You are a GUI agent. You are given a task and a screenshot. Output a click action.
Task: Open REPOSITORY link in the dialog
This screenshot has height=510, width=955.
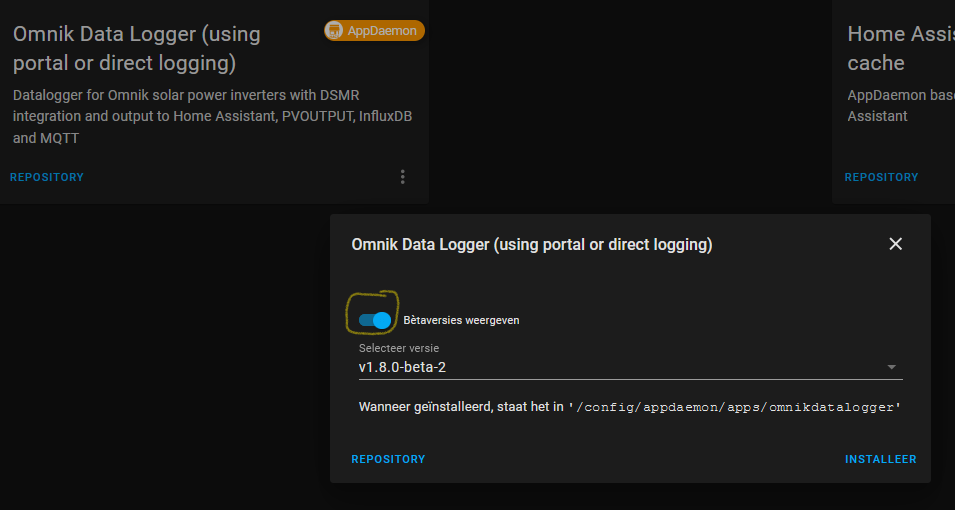(388, 459)
